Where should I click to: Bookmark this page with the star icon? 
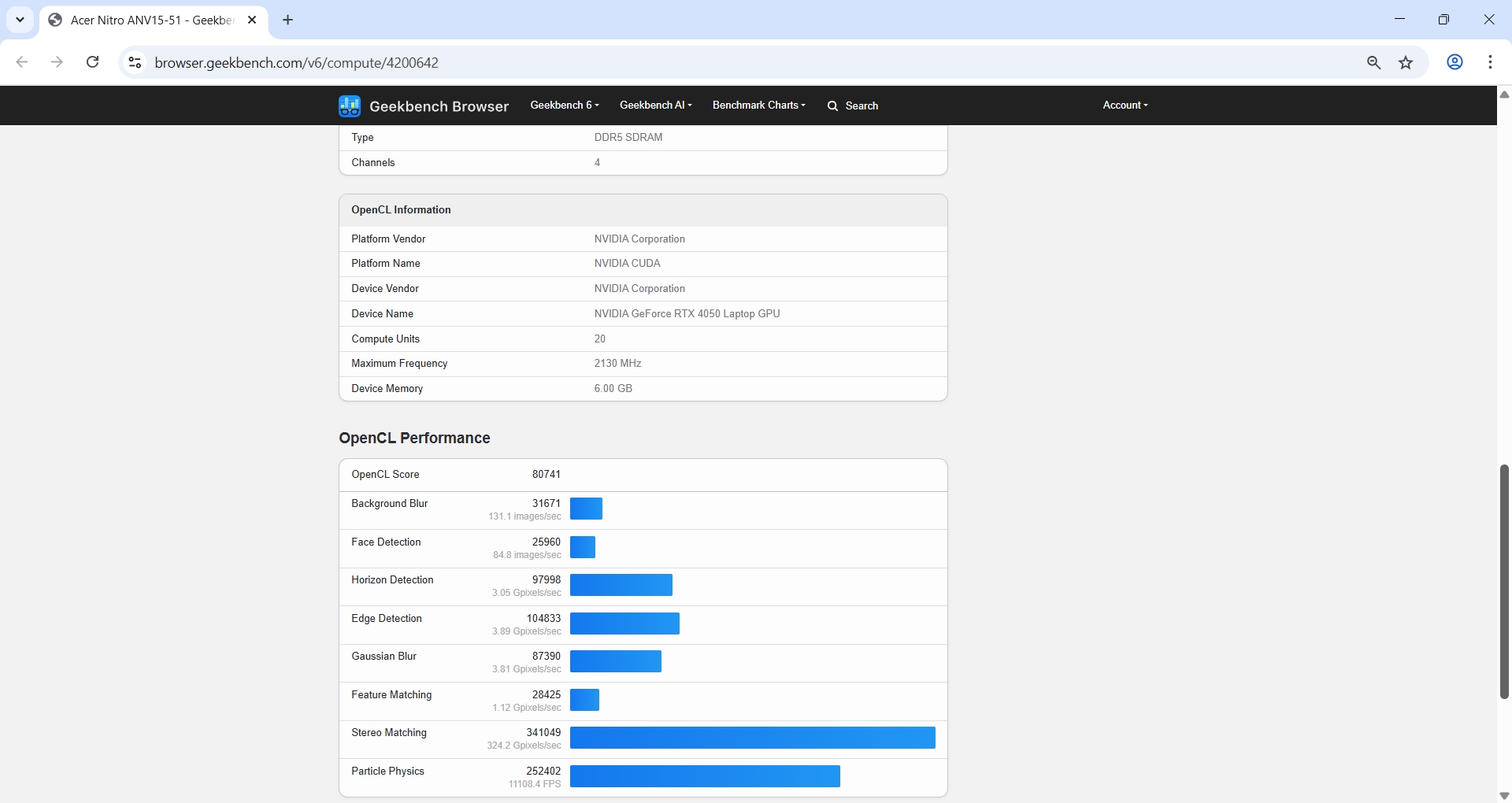pos(1406,63)
